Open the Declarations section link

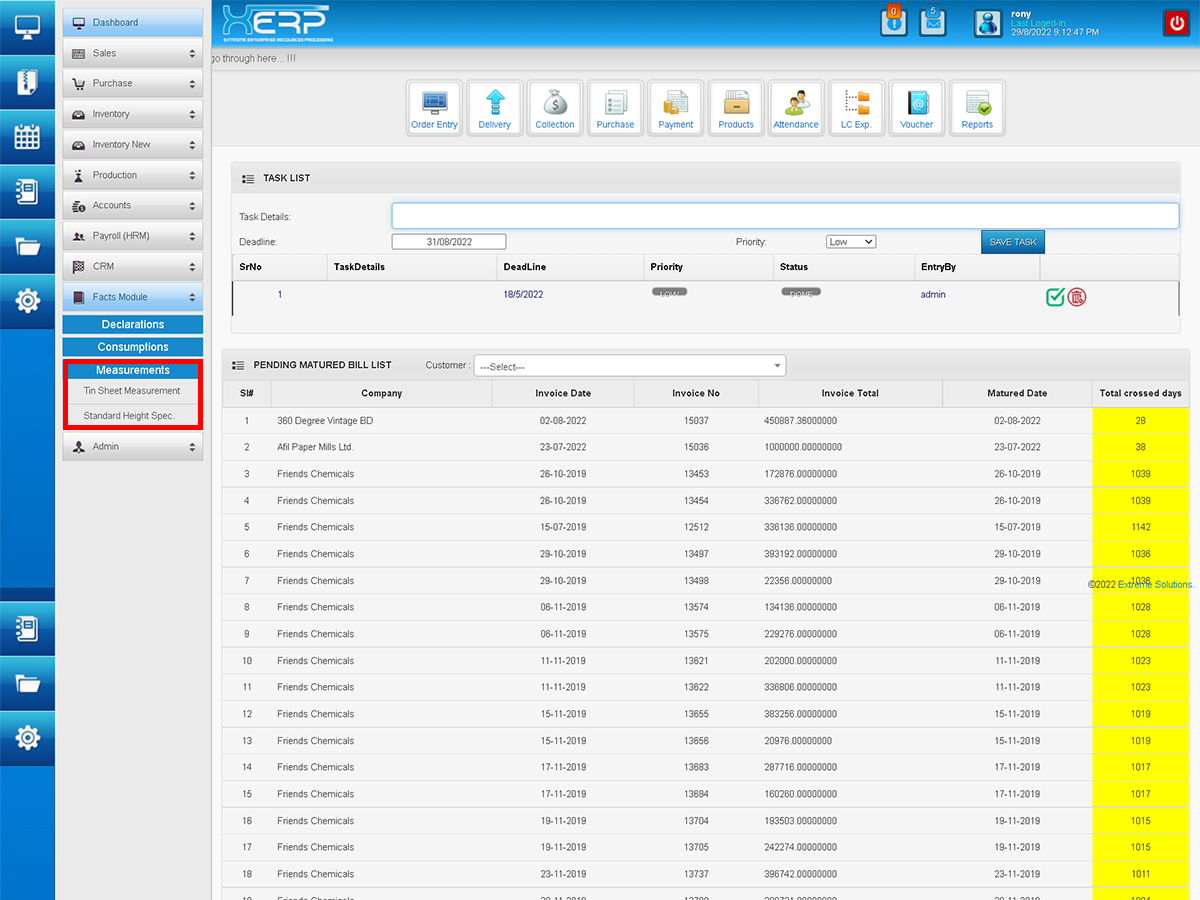point(133,325)
